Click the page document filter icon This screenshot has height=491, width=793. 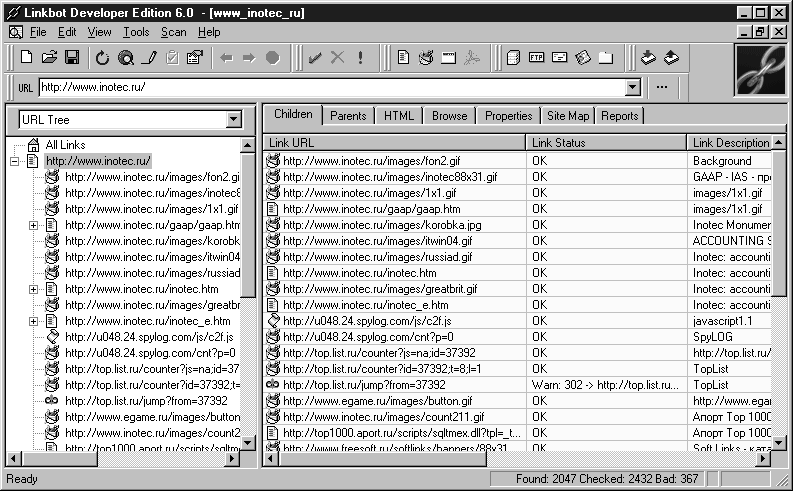403,57
